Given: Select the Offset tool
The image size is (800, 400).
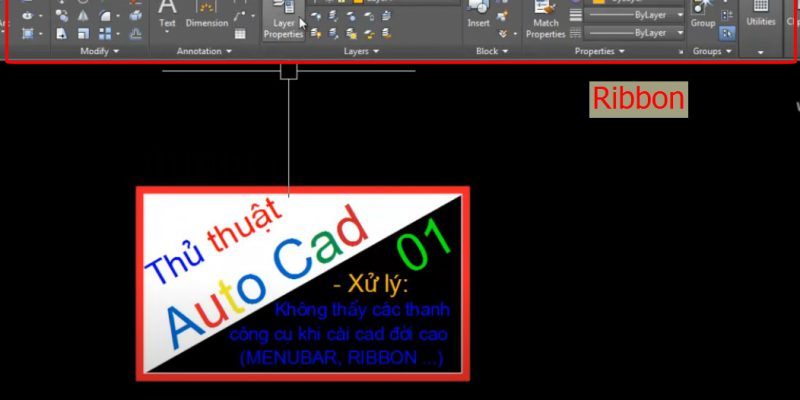Looking at the screenshot, I should [x=135, y=34].
